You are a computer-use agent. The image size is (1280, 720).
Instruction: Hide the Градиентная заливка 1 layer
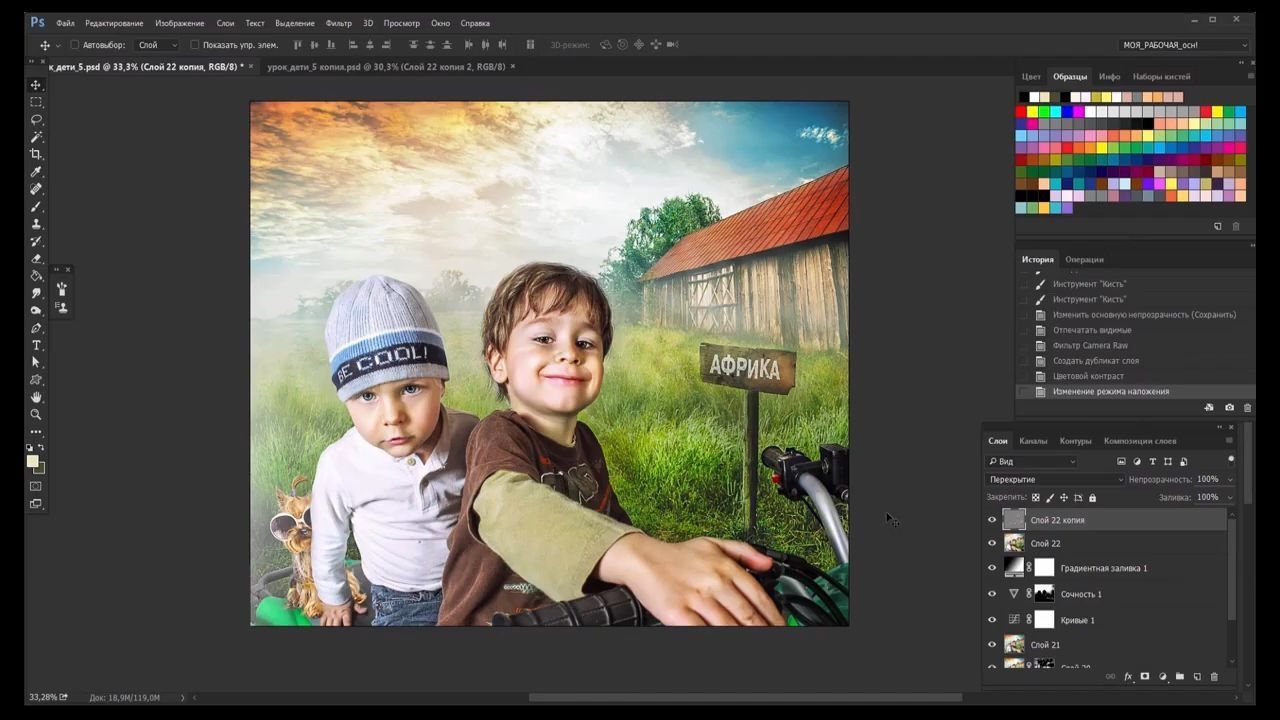click(992, 568)
